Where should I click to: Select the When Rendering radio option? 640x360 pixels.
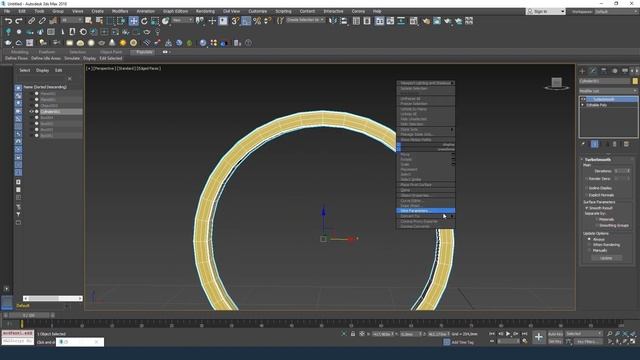pyautogui.click(x=589, y=245)
